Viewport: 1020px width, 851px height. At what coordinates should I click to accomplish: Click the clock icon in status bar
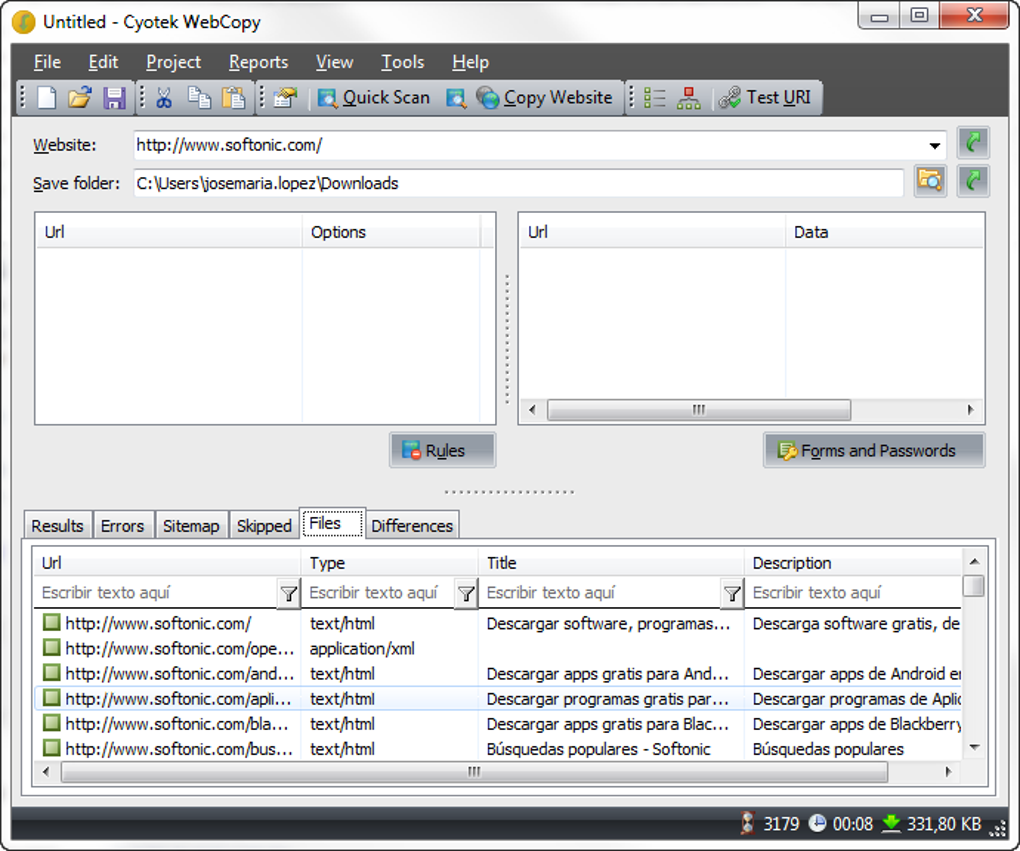click(817, 823)
